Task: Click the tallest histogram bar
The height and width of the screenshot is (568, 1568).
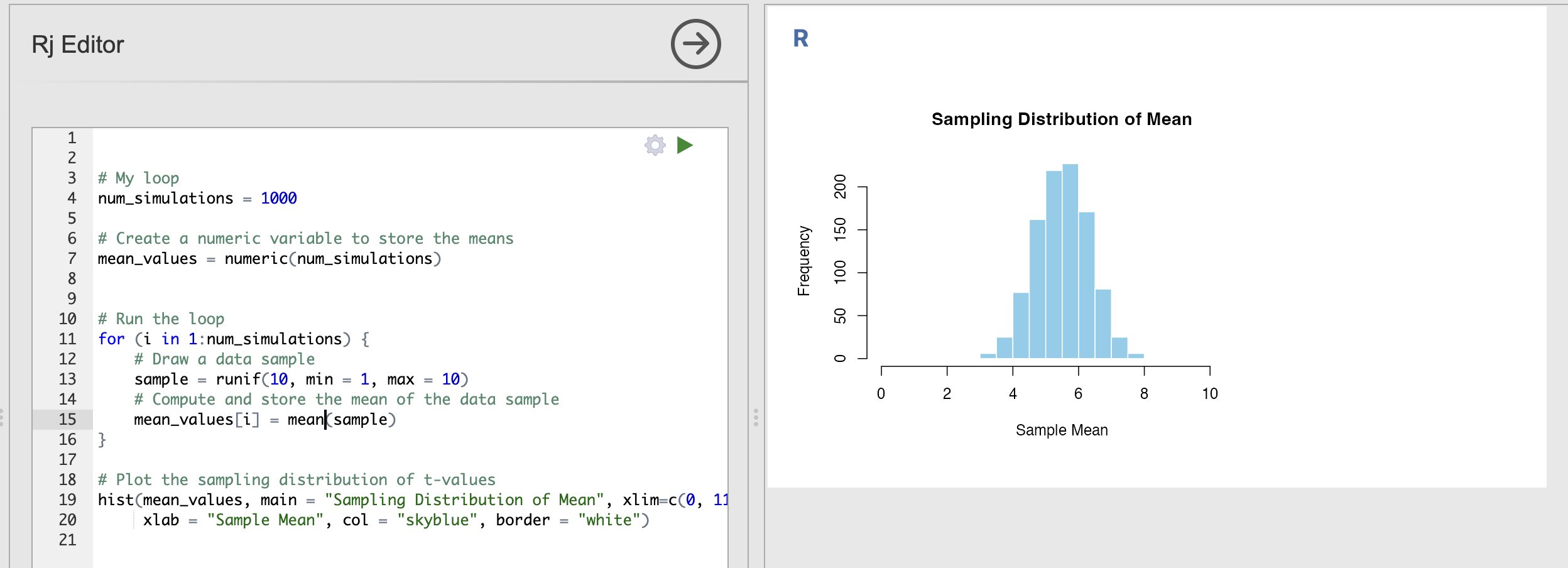Action: 1070,261
